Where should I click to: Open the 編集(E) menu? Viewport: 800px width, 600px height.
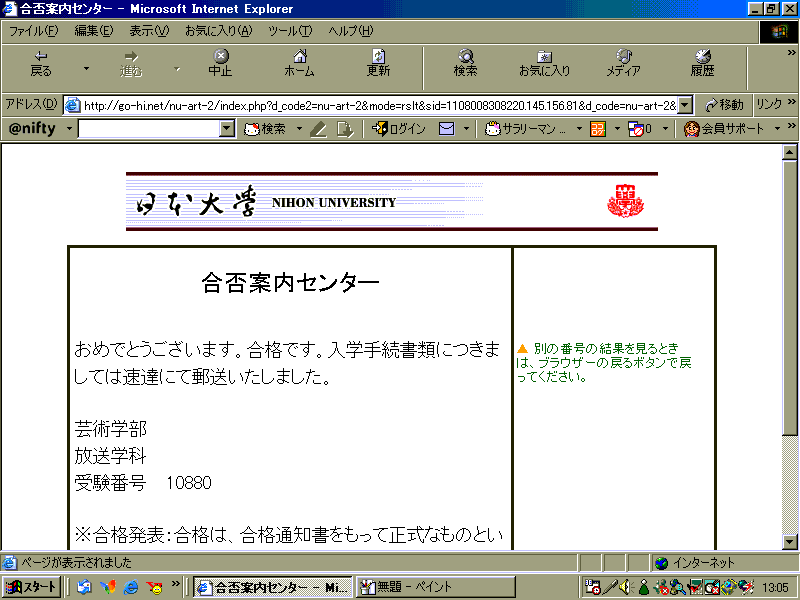coord(94,31)
